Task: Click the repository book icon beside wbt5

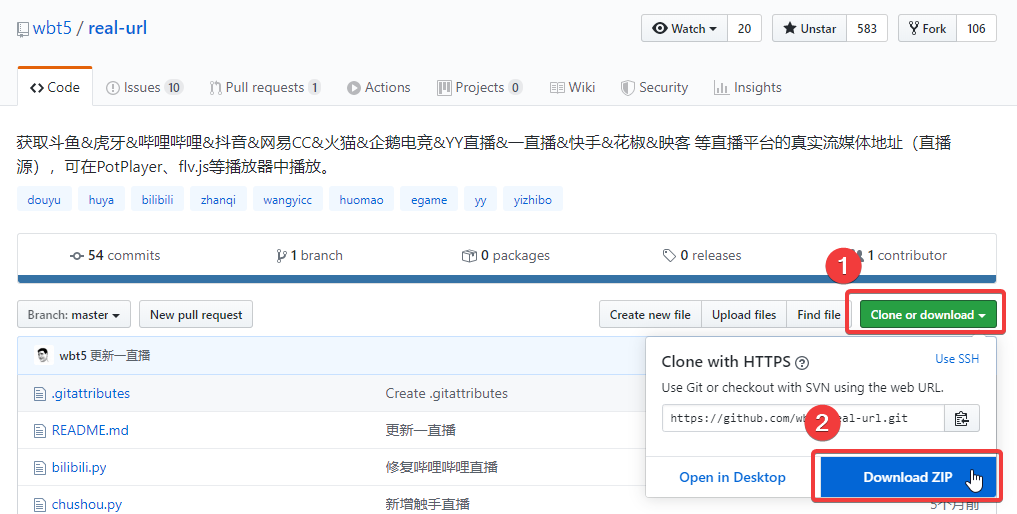Action: pyautogui.click(x=23, y=29)
